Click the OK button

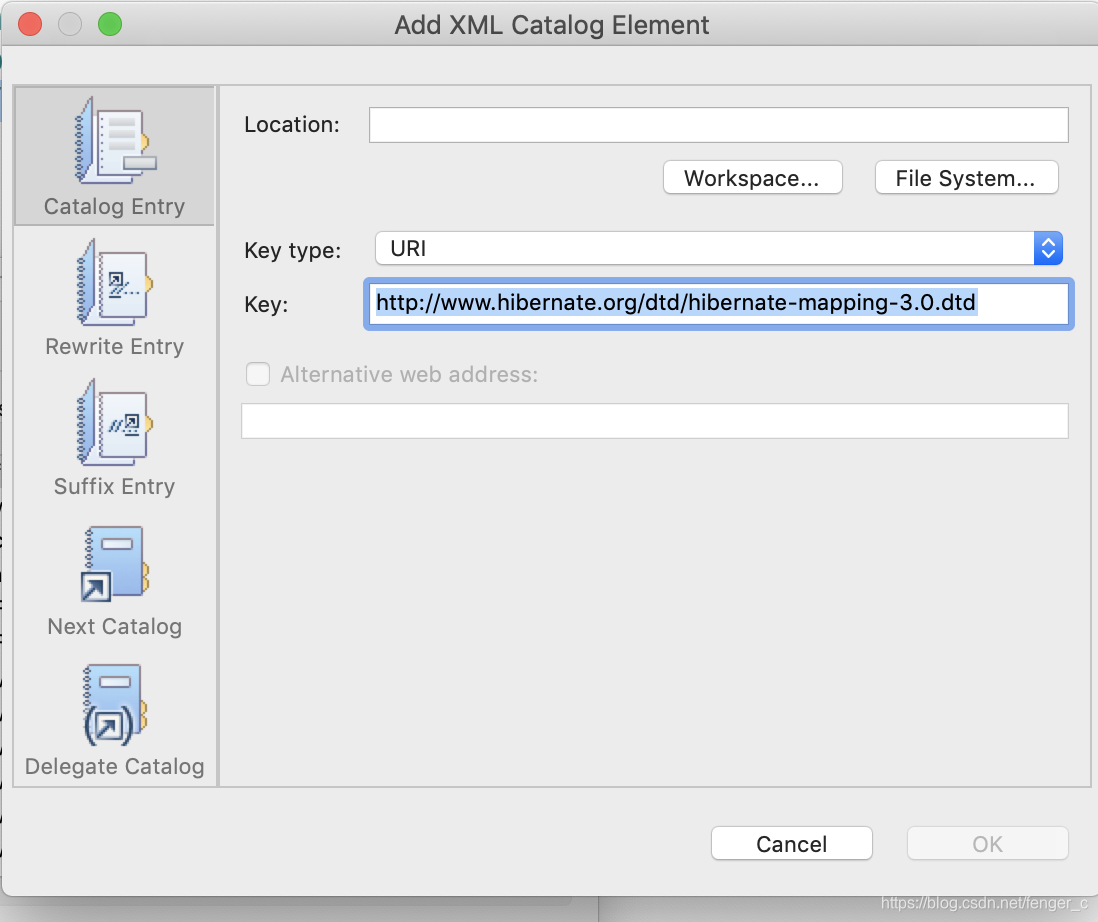[x=987, y=844]
